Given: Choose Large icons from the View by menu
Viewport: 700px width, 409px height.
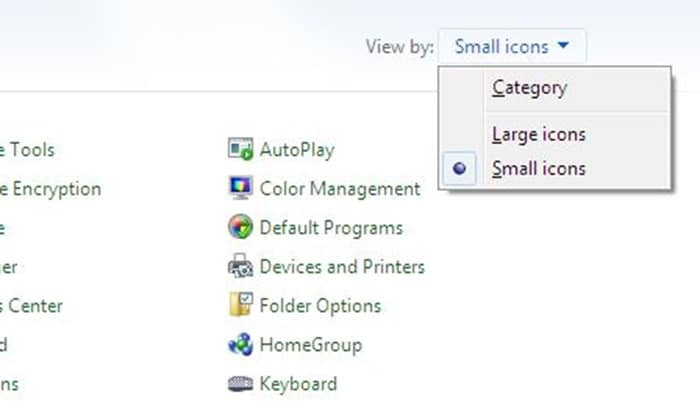Looking at the screenshot, I should [539, 134].
